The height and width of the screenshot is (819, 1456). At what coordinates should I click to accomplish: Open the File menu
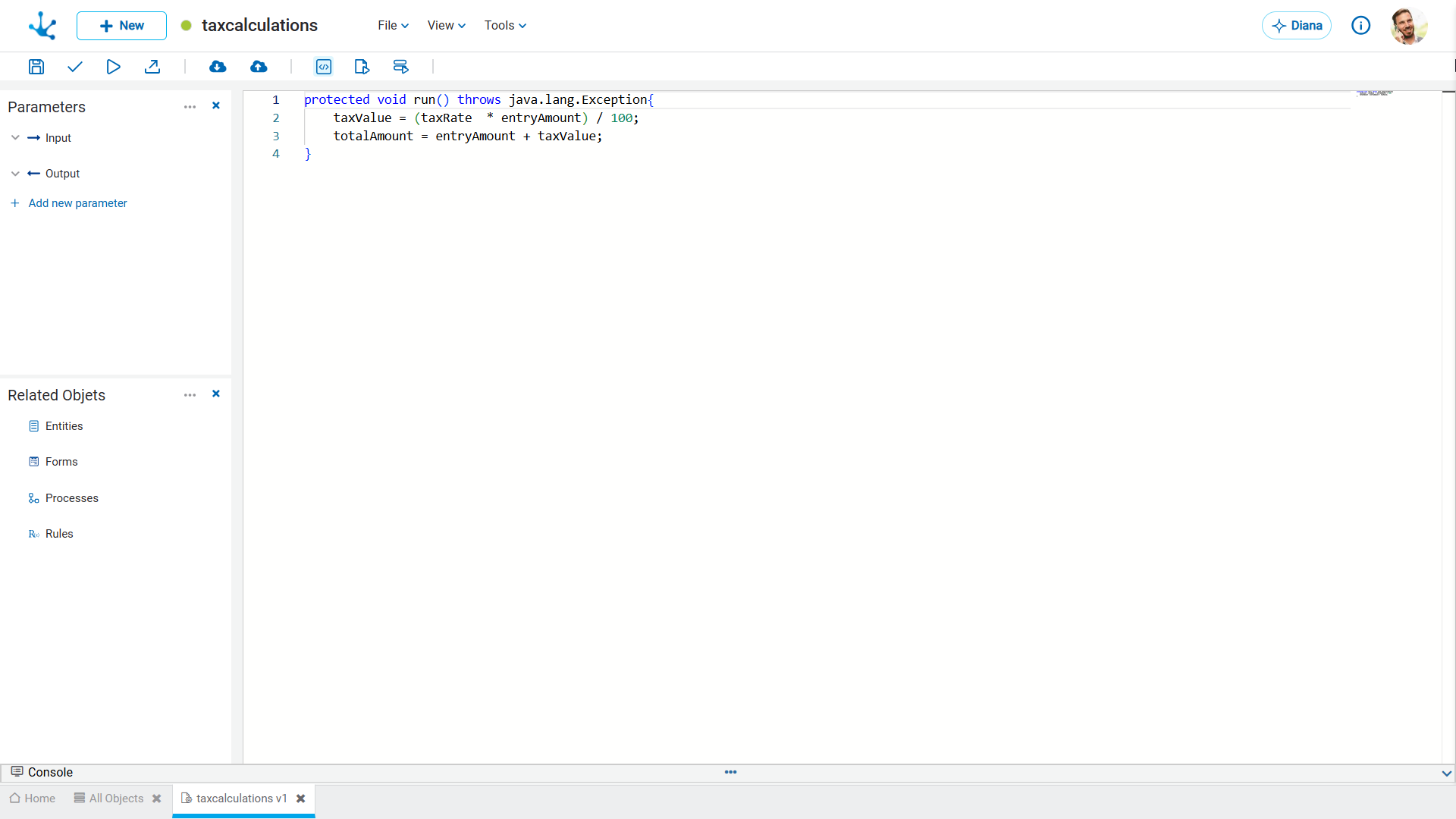point(393,26)
